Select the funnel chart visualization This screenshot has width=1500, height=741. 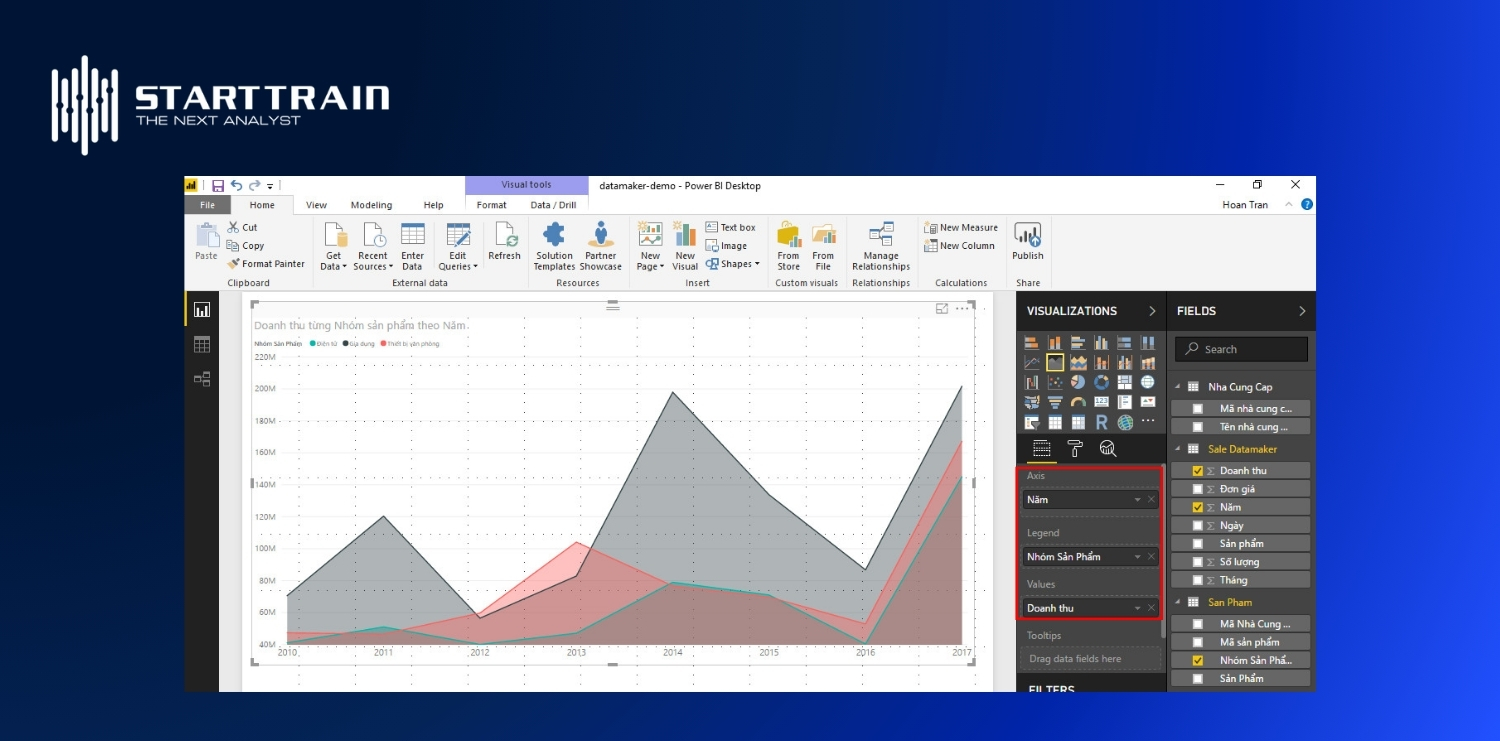(x=1055, y=402)
